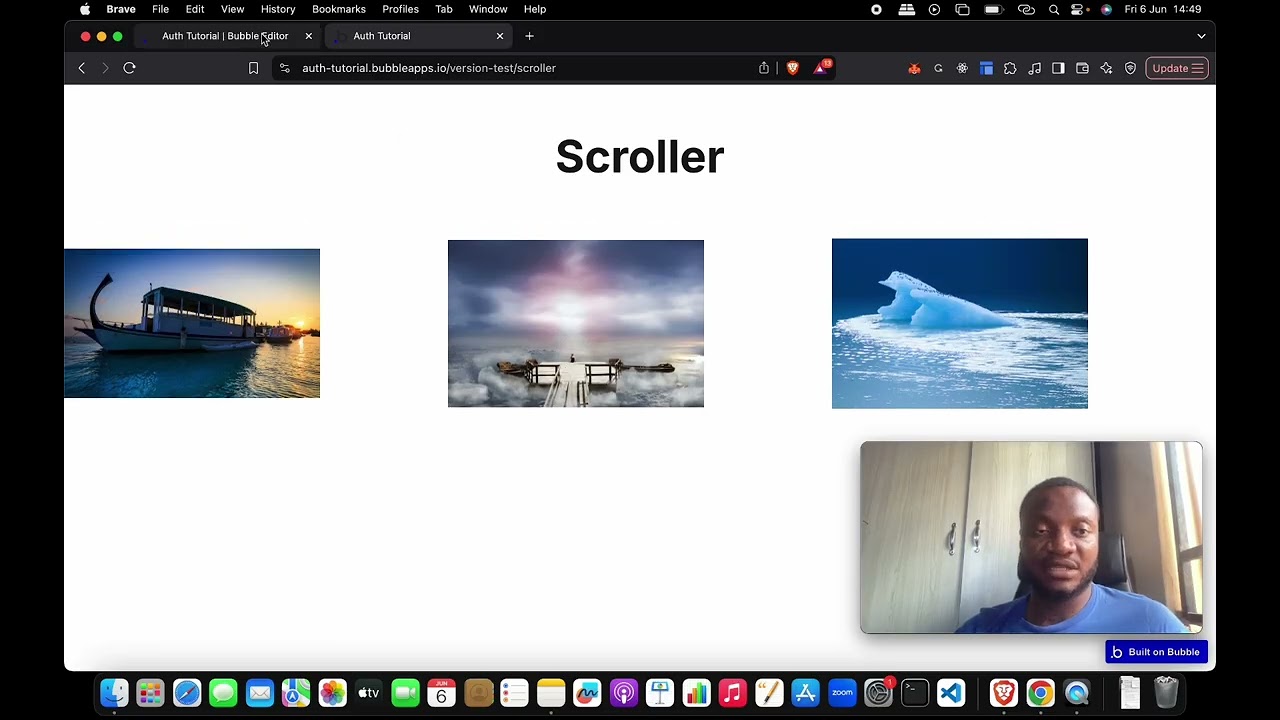Image resolution: width=1280 pixels, height=720 pixels.
Task: Open the Edit menu
Action: (195, 9)
